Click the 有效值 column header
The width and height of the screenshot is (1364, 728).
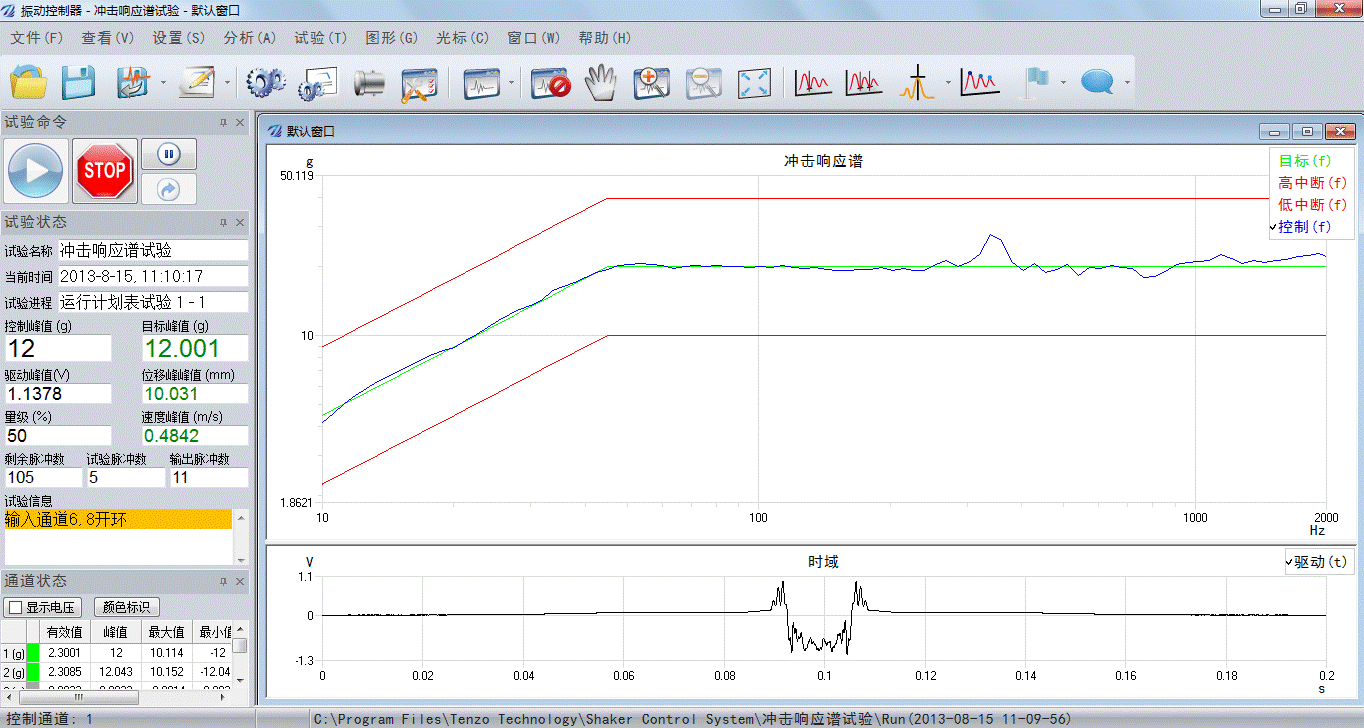(x=63, y=632)
